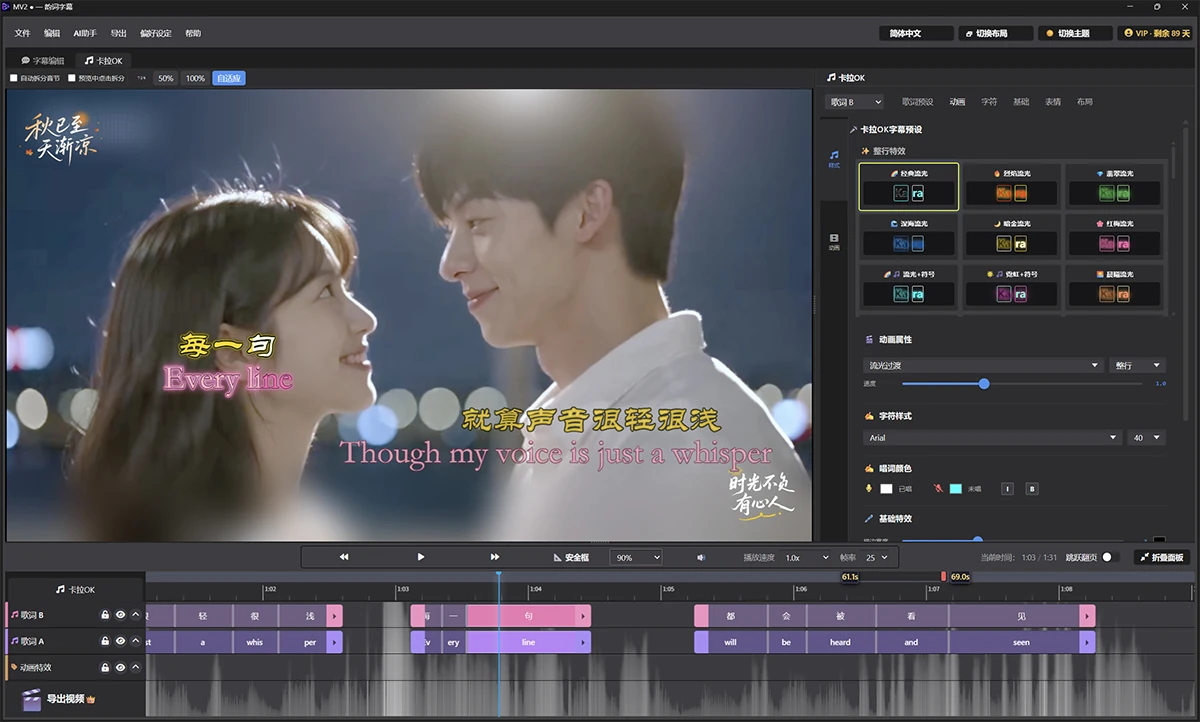
Task: Open the 样式 music-note sidebar panel
Action: (x=834, y=157)
